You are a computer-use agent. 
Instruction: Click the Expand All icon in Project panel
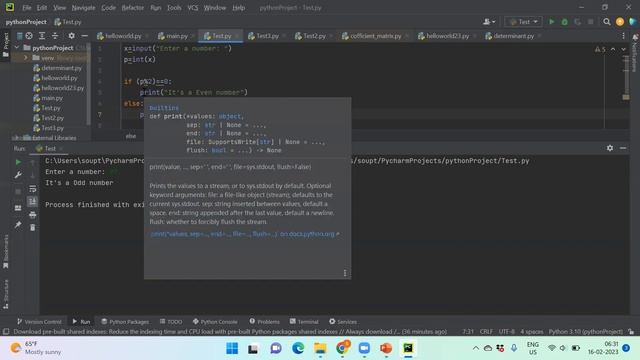click(x=42, y=36)
